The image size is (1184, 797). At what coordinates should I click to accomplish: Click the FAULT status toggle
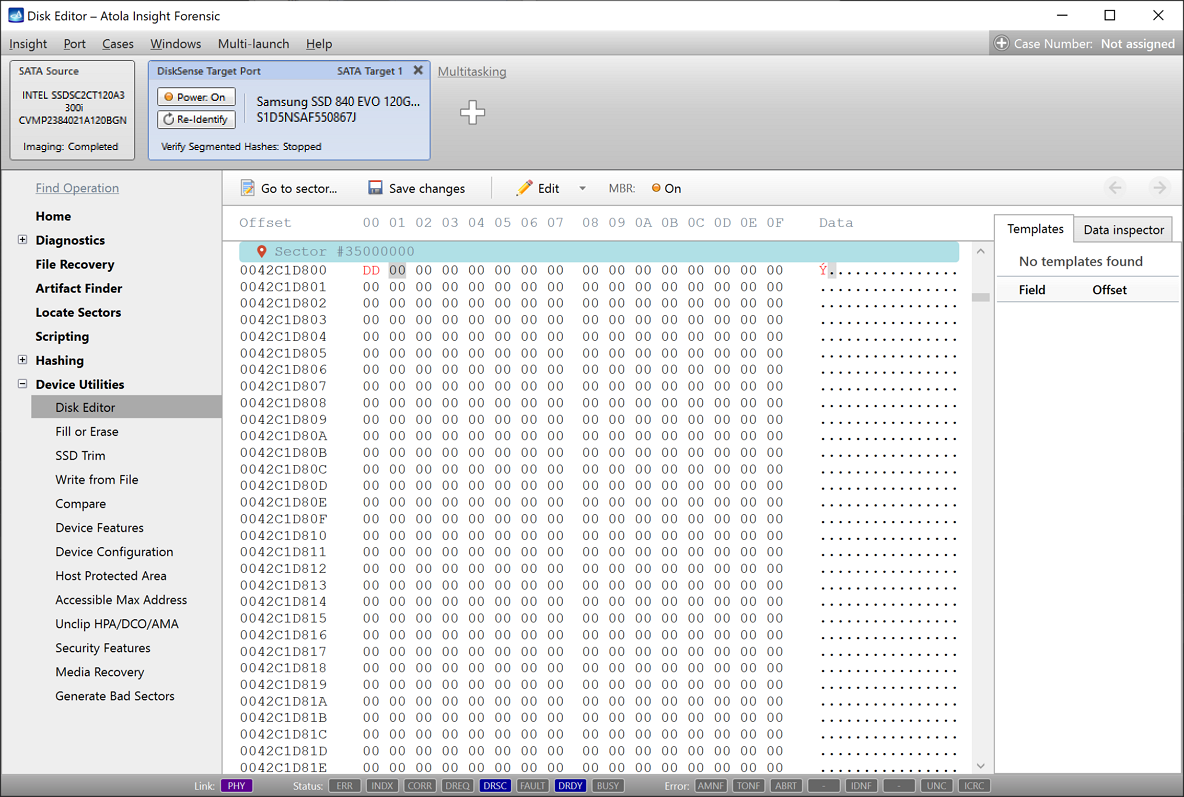click(x=533, y=786)
